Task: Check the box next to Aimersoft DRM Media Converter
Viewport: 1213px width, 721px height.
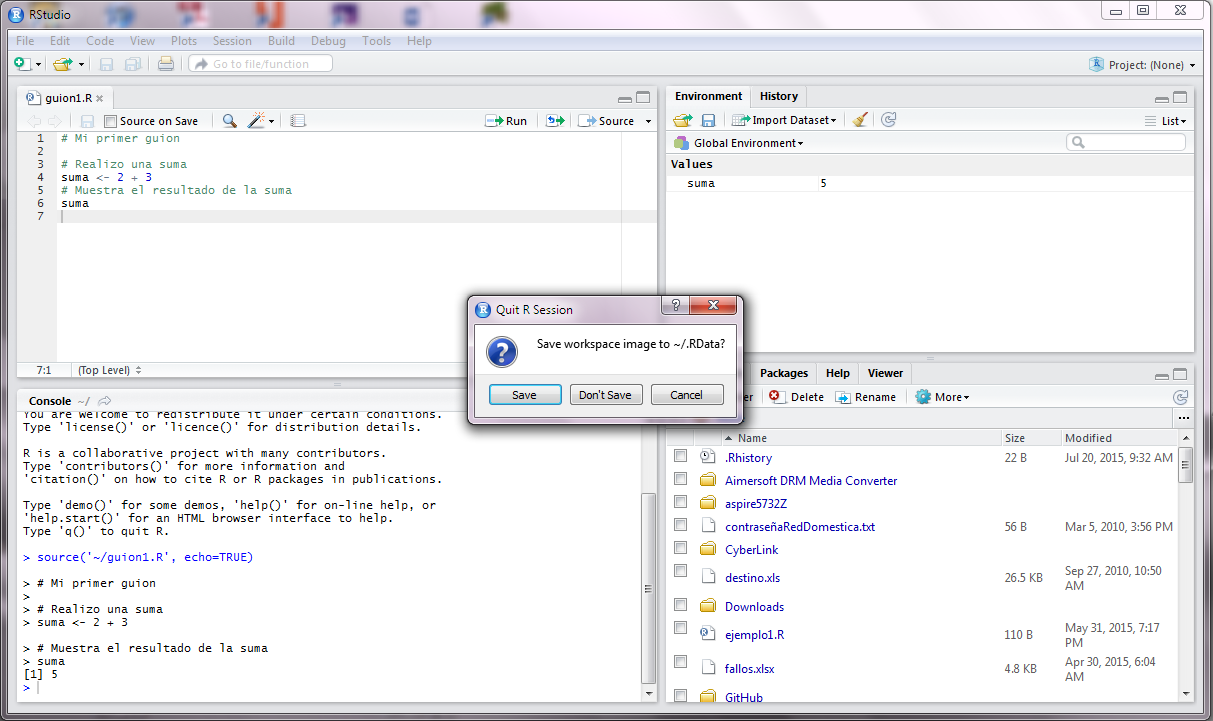Action: (x=680, y=479)
